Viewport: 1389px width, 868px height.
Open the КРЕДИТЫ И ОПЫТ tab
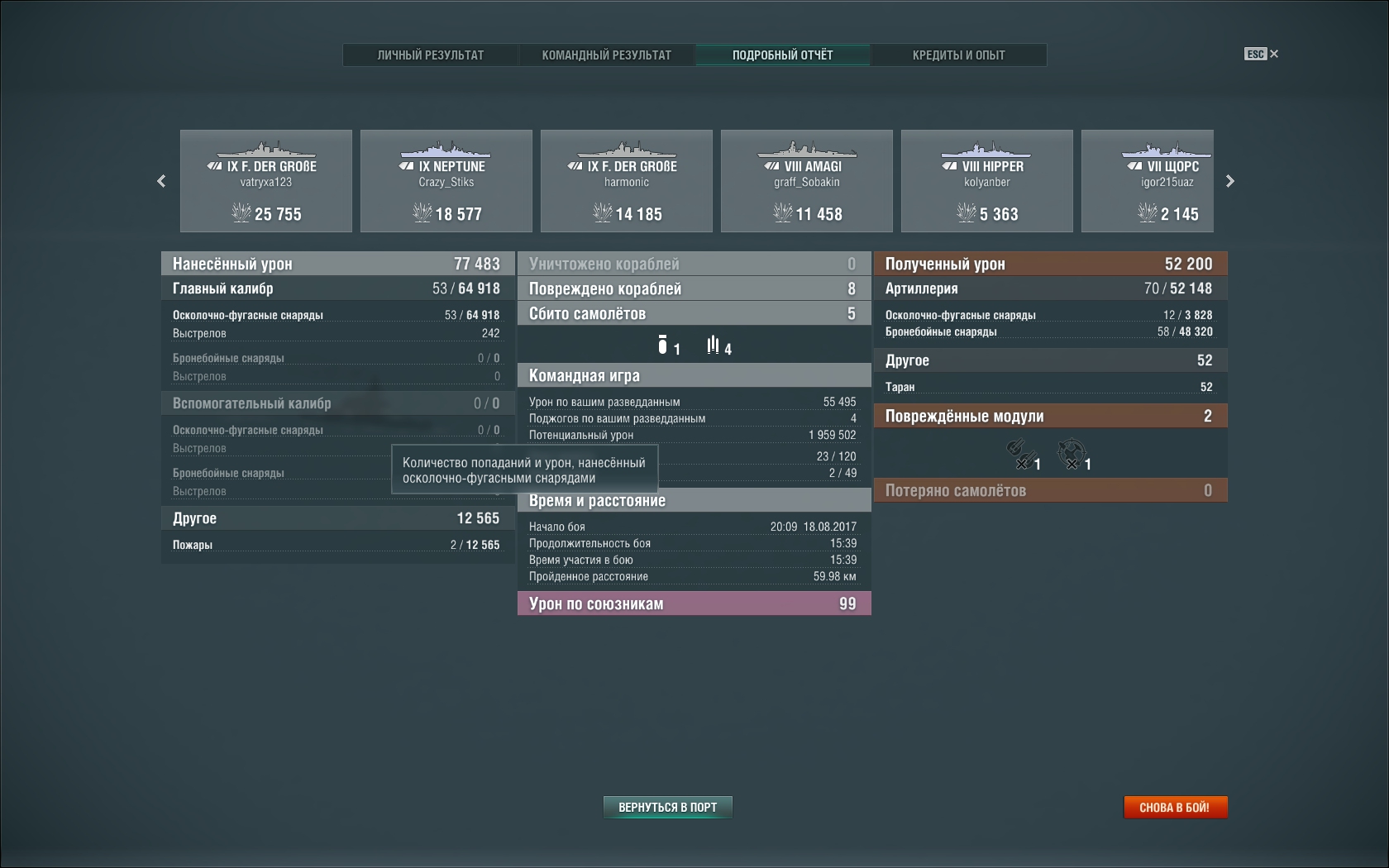pyautogui.click(x=958, y=55)
